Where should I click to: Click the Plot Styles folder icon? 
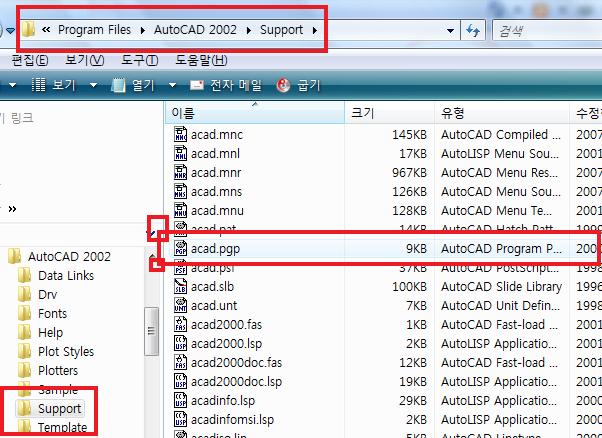(25, 351)
